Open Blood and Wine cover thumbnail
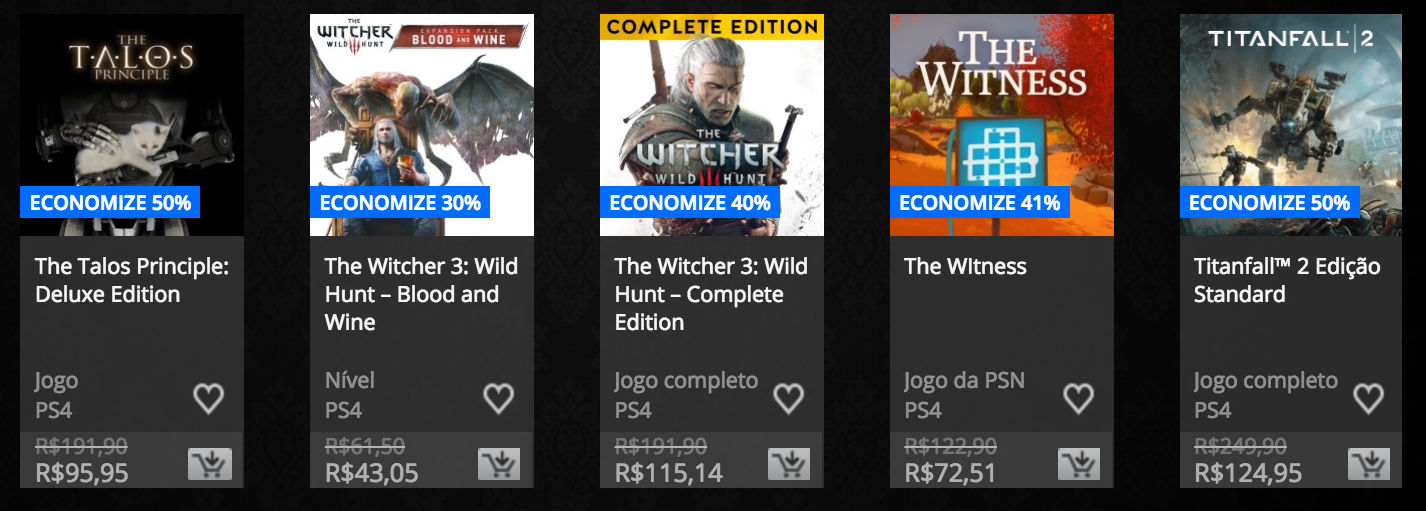 (x=422, y=125)
